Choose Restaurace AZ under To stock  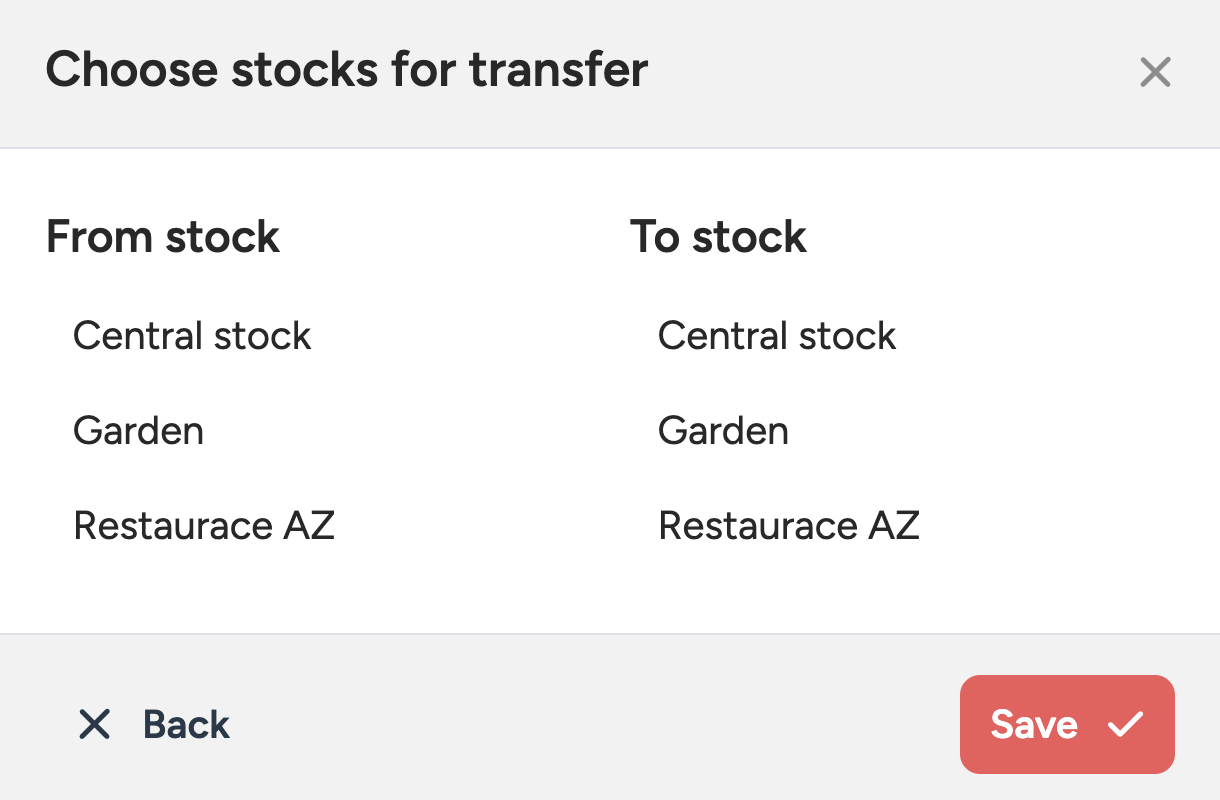point(789,526)
